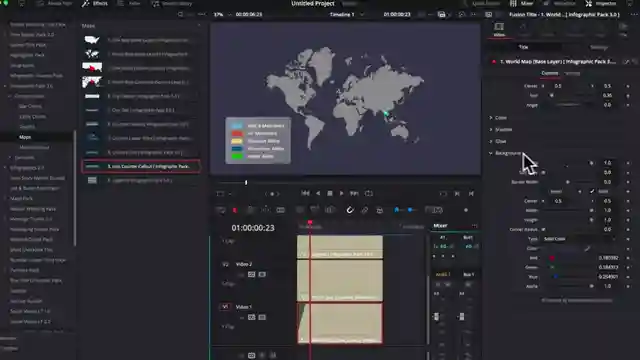Toggle Video 1 track enable icon
This screenshot has width=640, height=360.
tap(262, 317)
